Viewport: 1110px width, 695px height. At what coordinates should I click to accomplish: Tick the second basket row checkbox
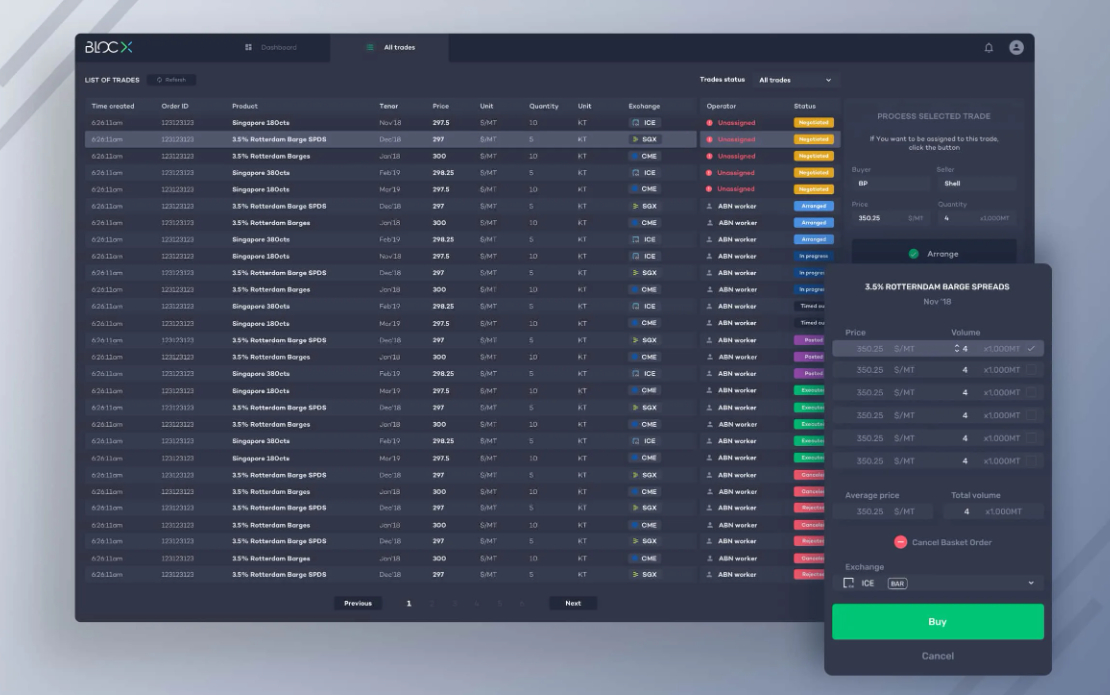coord(1031,370)
